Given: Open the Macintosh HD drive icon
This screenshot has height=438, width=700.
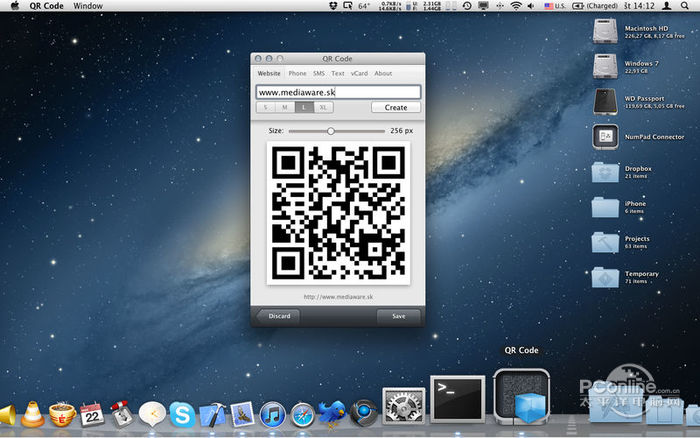Looking at the screenshot, I should 606,33.
